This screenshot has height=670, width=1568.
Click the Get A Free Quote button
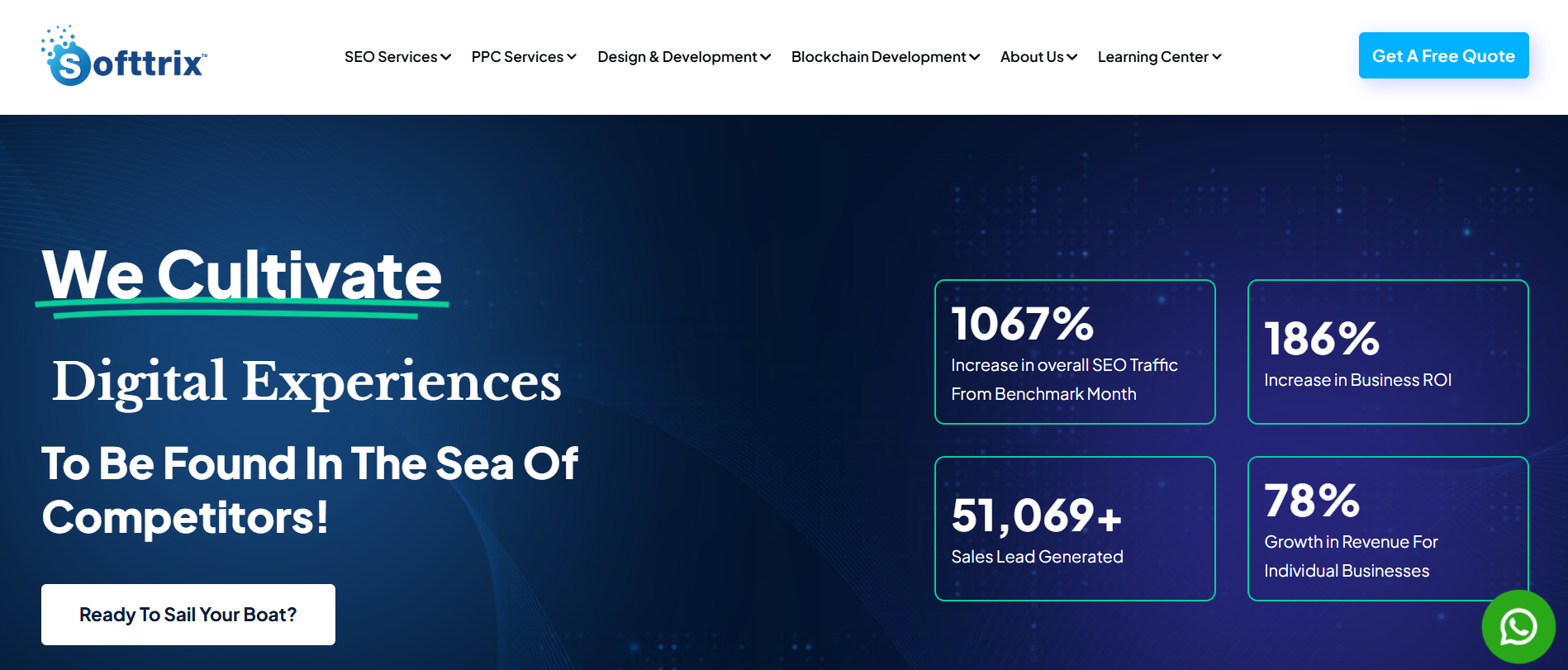[1443, 55]
